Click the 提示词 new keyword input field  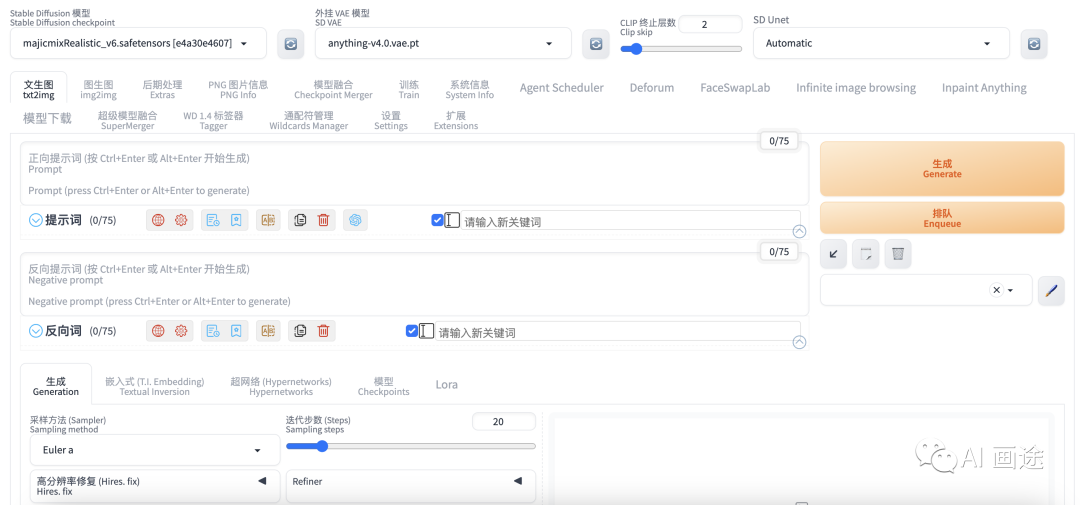click(x=631, y=222)
